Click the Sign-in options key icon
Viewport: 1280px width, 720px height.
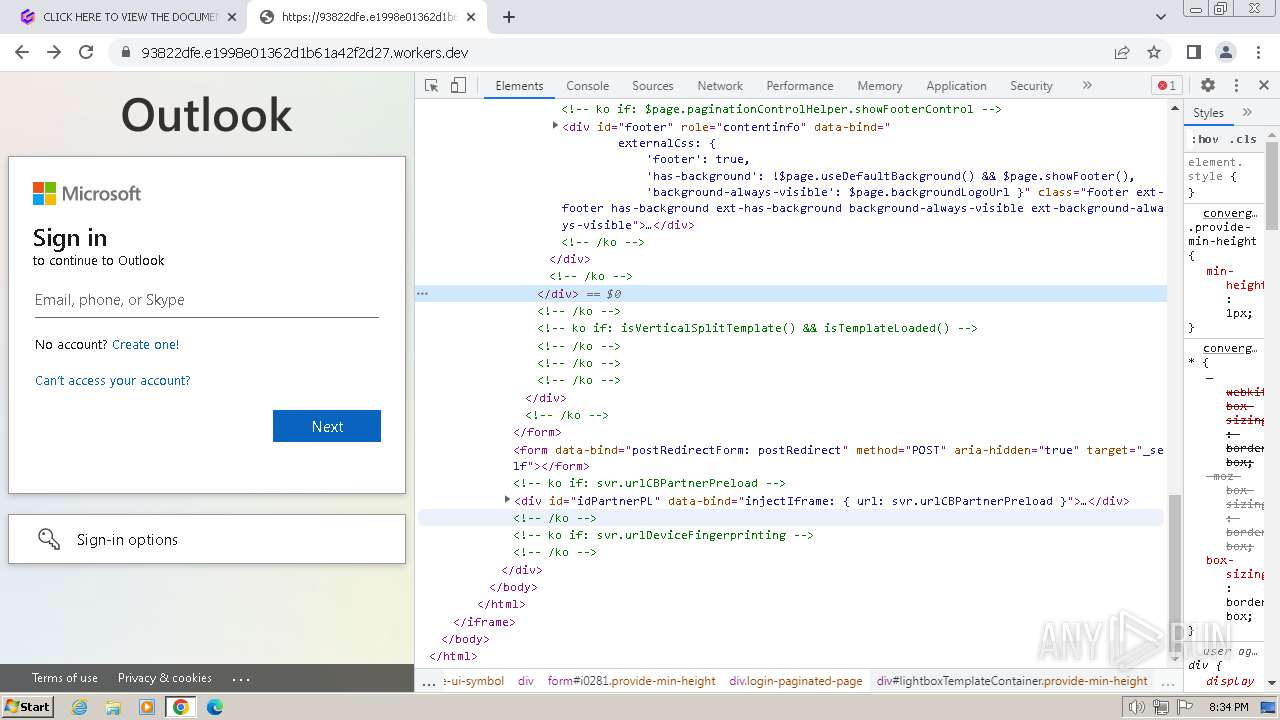click(x=49, y=539)
